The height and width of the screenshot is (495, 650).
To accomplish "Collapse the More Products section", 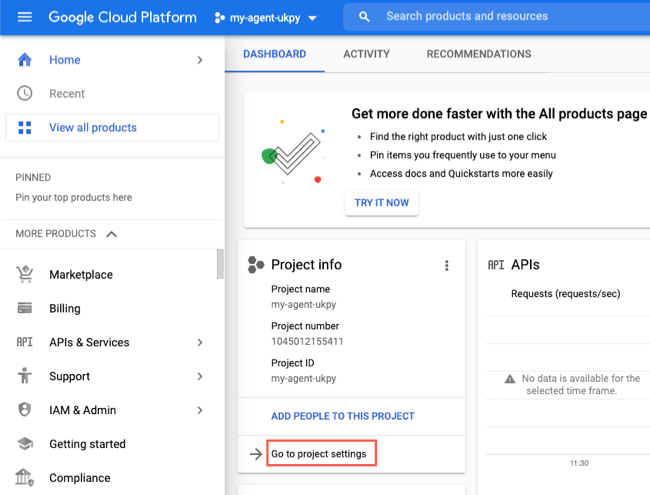I will pyautogui.click(x=111, y=234).
